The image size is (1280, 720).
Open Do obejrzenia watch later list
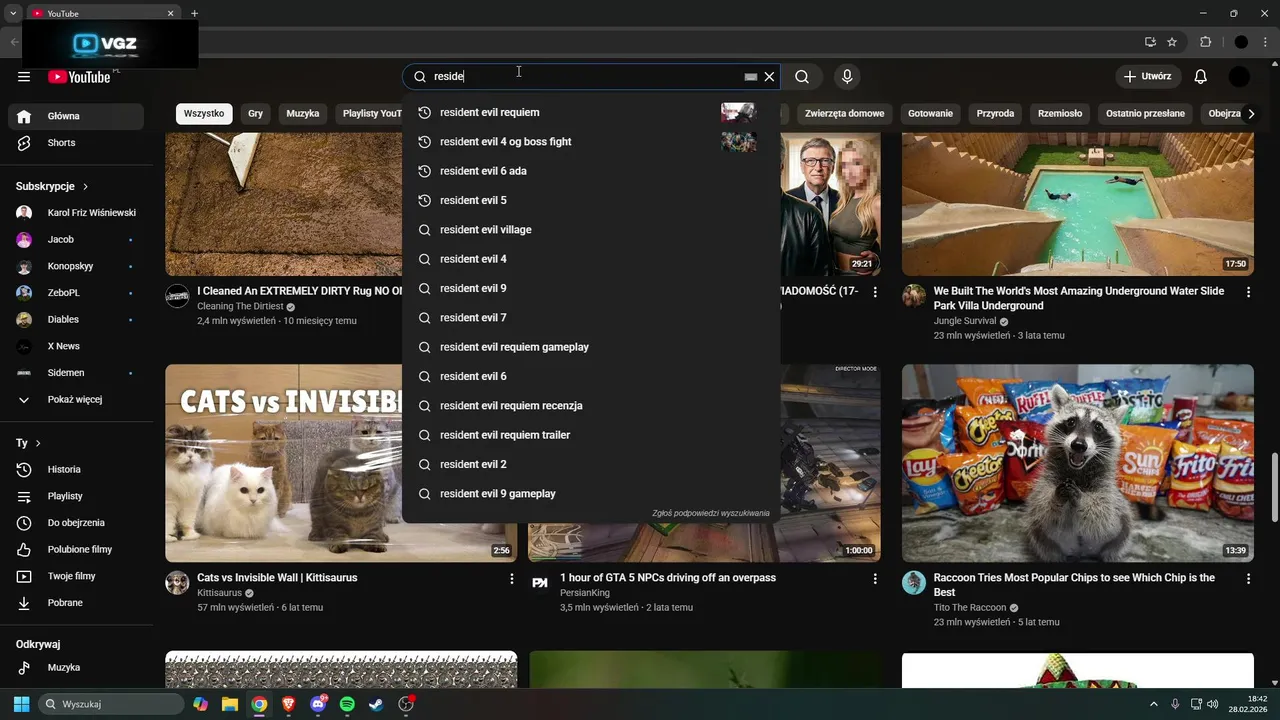click(x=76, y=523)
